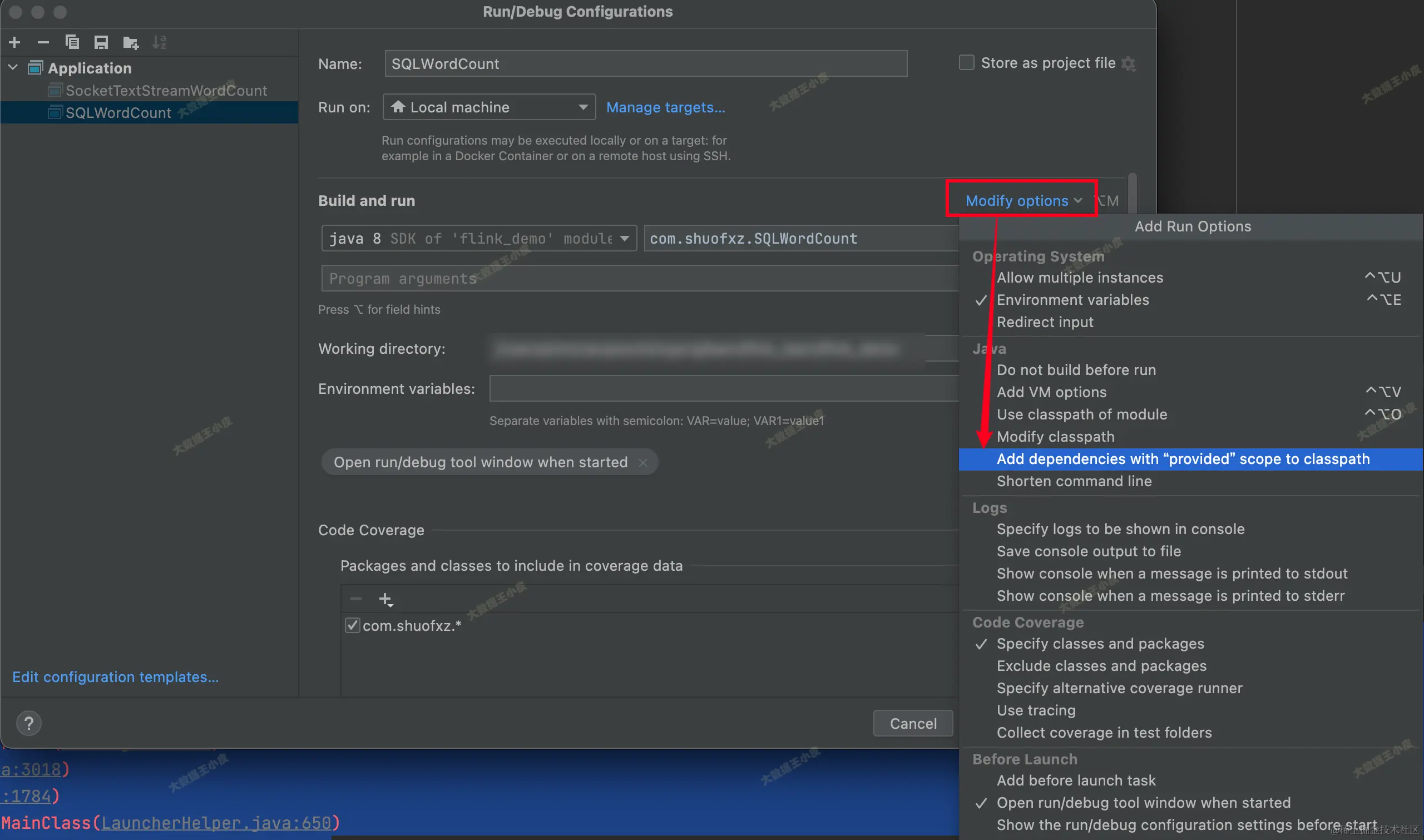Click the Add New Configuration plus icon
This screenshot has width=1424, height=840.
pyautogui.click(x=14, y=42)
